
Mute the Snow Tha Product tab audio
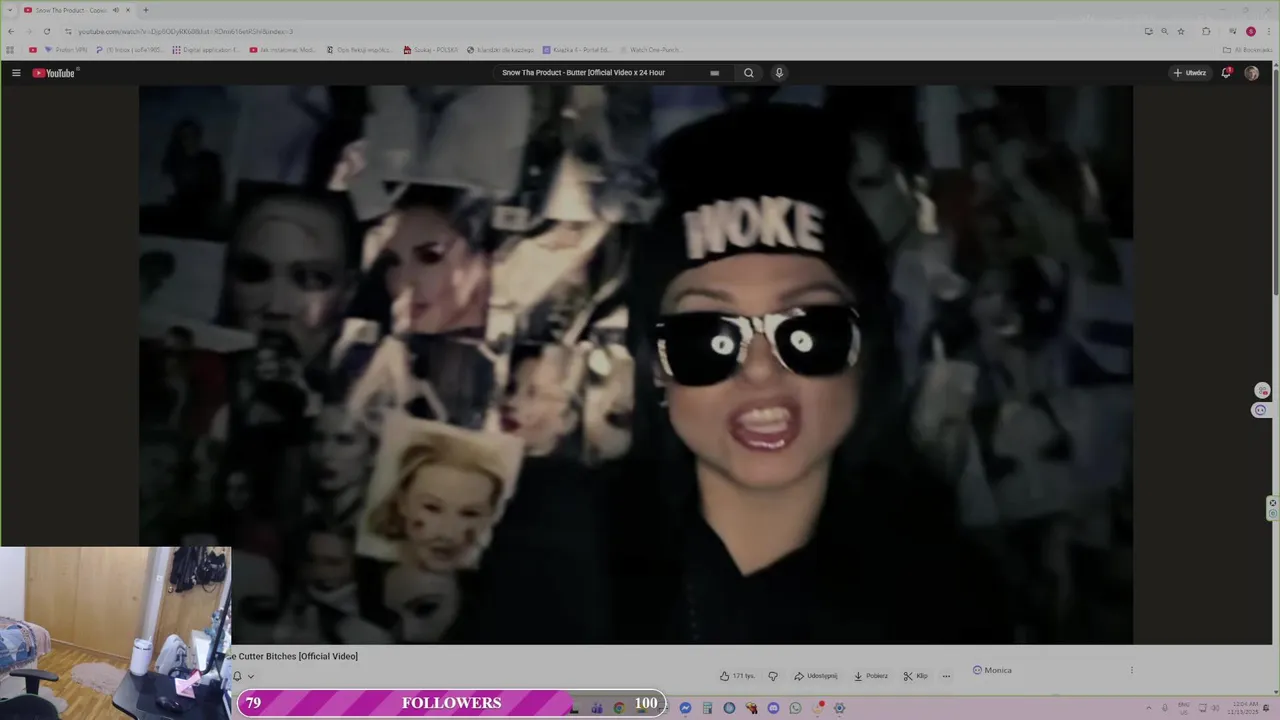(115, 10)
